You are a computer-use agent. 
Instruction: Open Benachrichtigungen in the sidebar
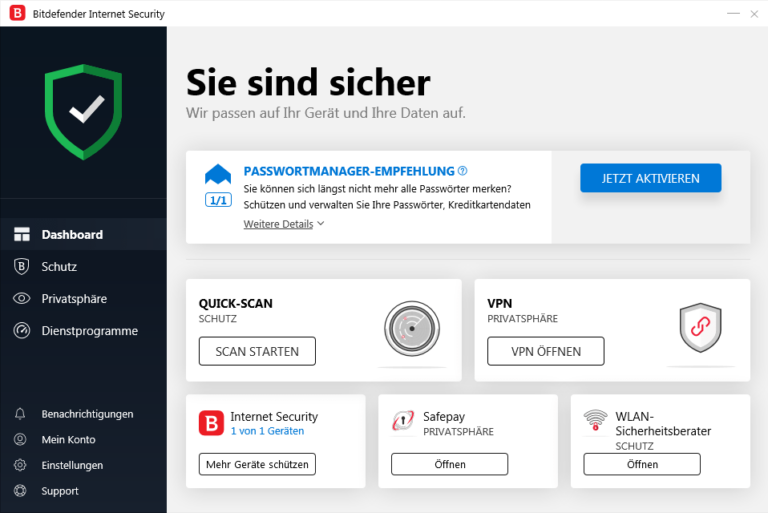click(83, 414)
